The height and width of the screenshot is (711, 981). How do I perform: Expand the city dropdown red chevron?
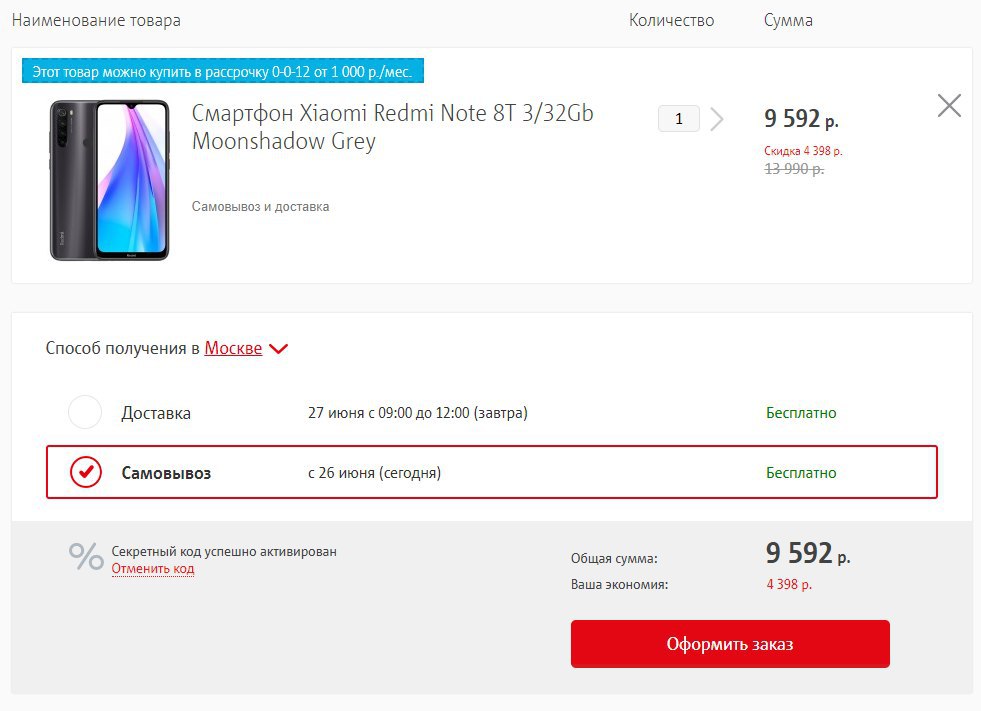click(278, 349)
